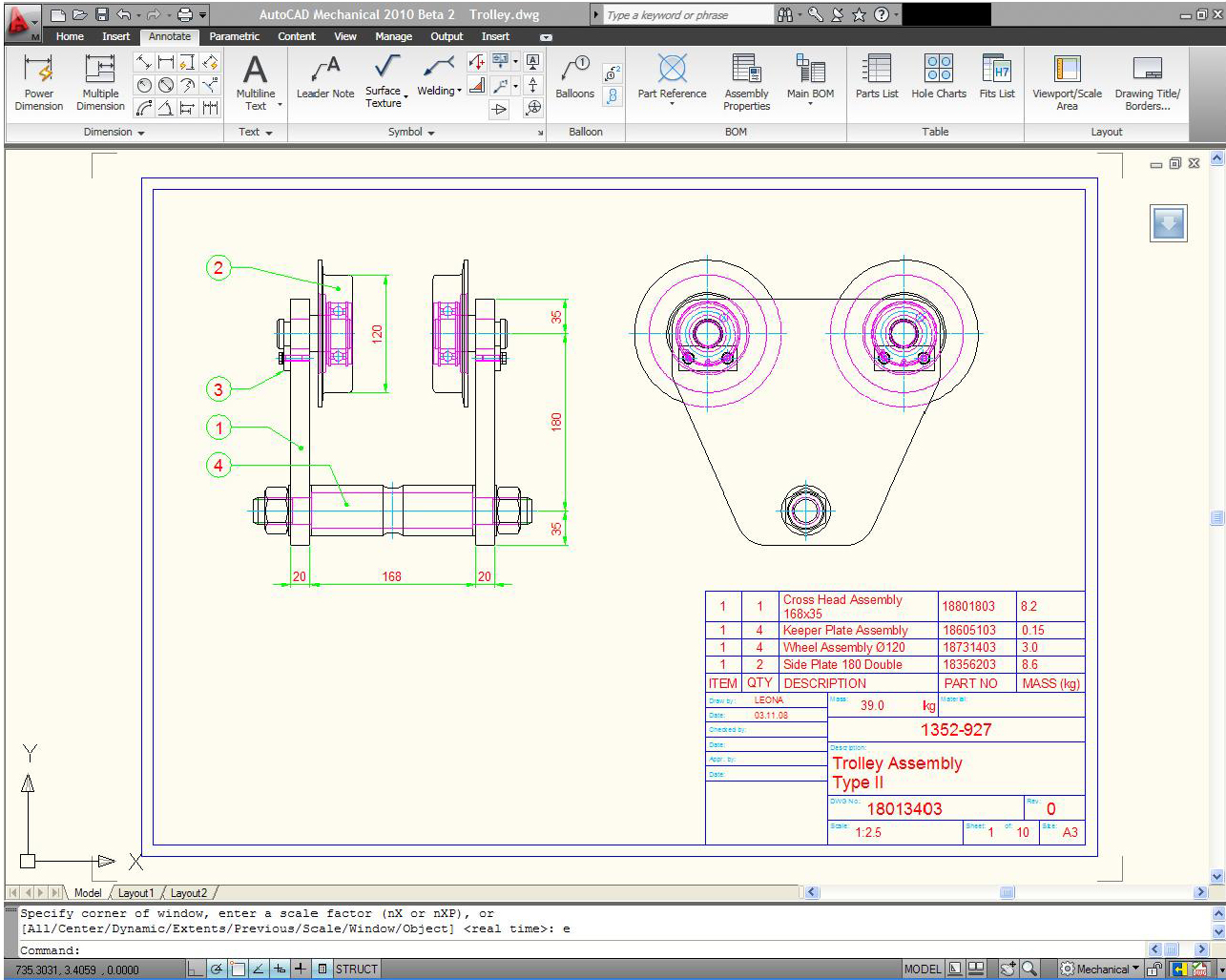Toggle MODEL space button in status bar
This screenshot has height=980, width=1226.
[x=922, y=970]
